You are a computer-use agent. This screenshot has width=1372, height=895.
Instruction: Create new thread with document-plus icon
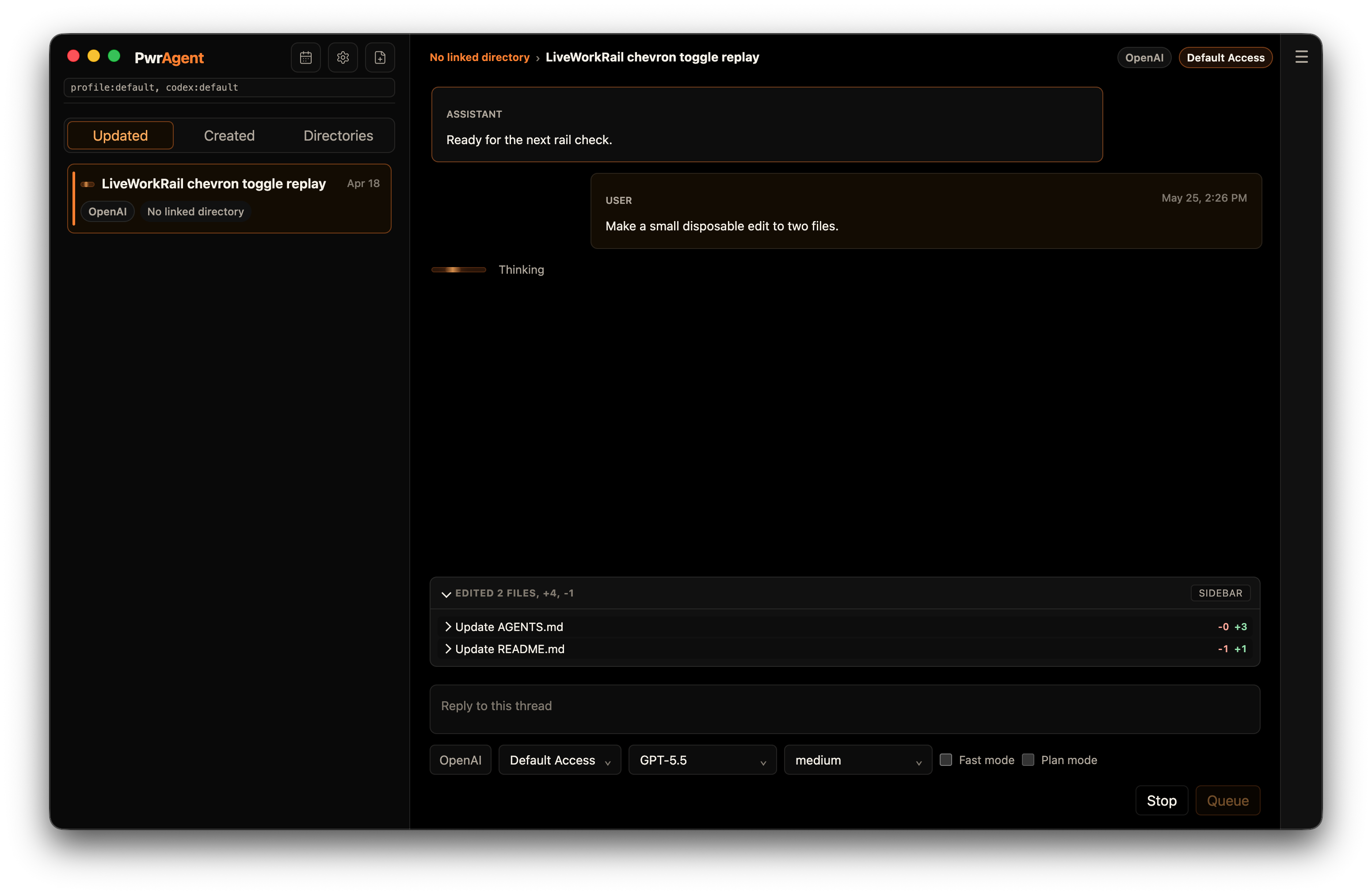point(380,57)
